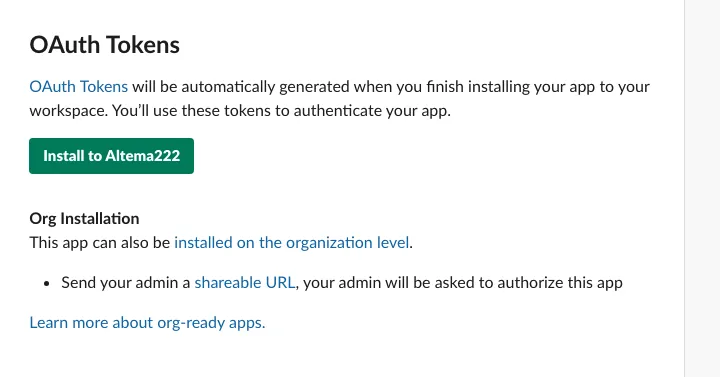
Task: Click the vertical divider line on the right
Action: pyautogui.click(x=685, y=188)
